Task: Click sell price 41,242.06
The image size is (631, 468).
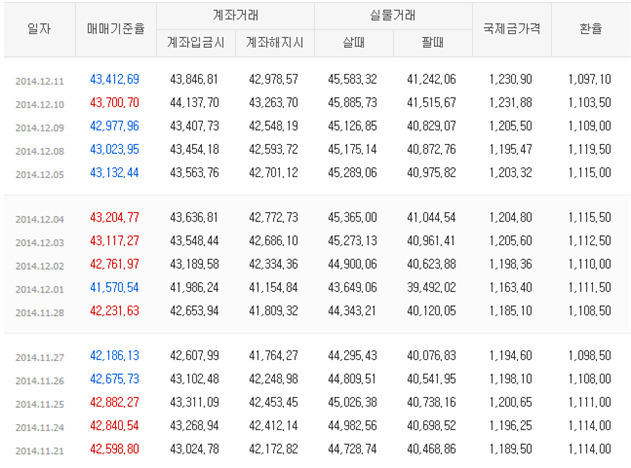Action: click(431, 79)
